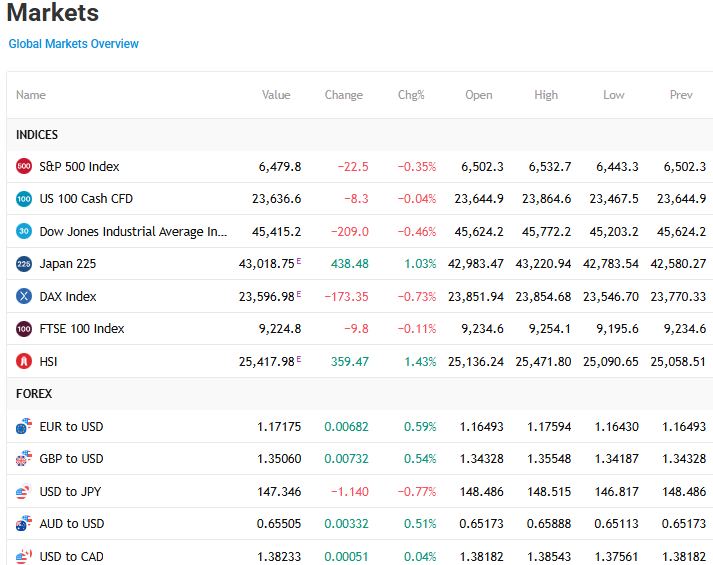
Task: Select the FOREX section heading
Action: point(34,394)
